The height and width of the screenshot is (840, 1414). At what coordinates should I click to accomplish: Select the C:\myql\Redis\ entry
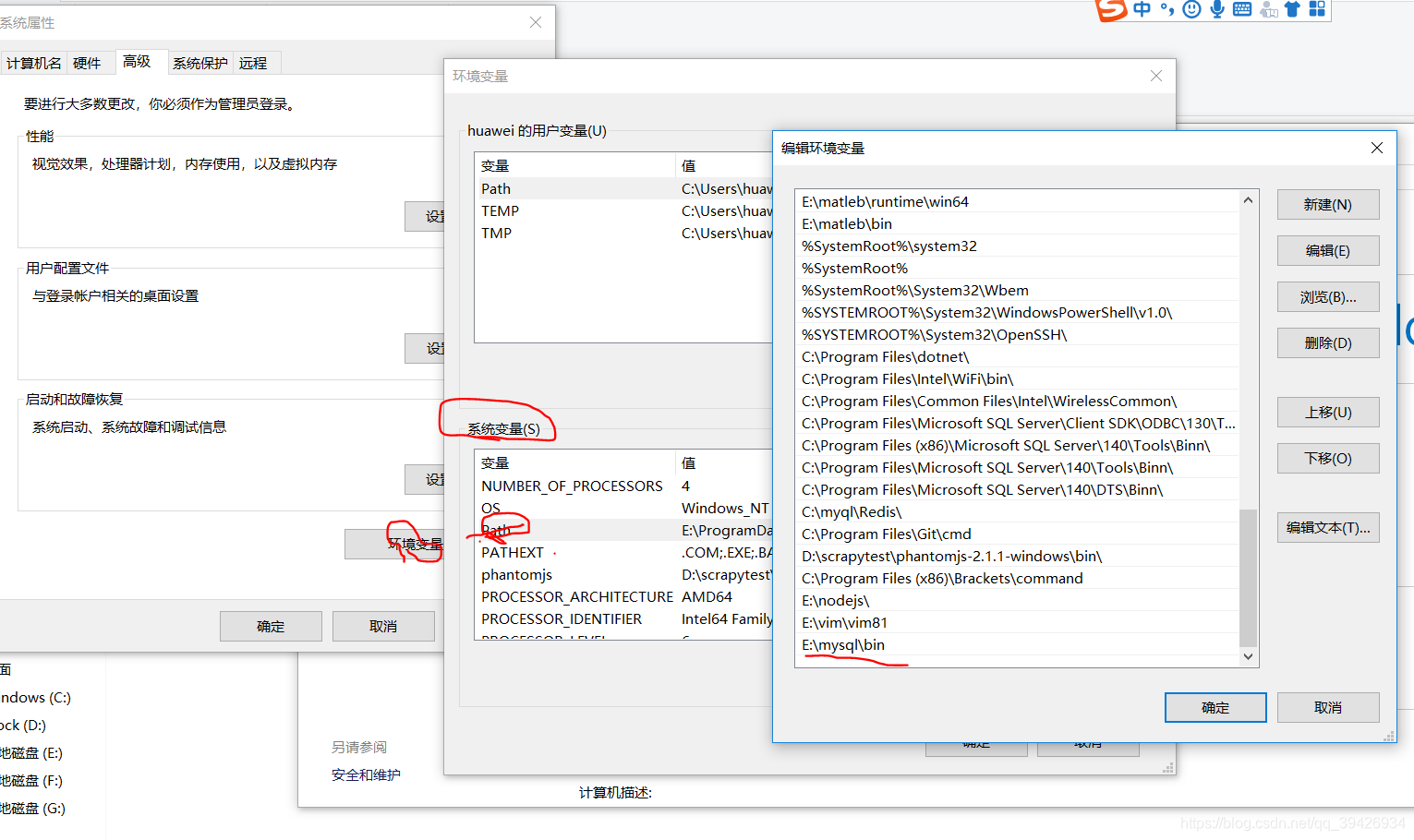coord(1017,511)
